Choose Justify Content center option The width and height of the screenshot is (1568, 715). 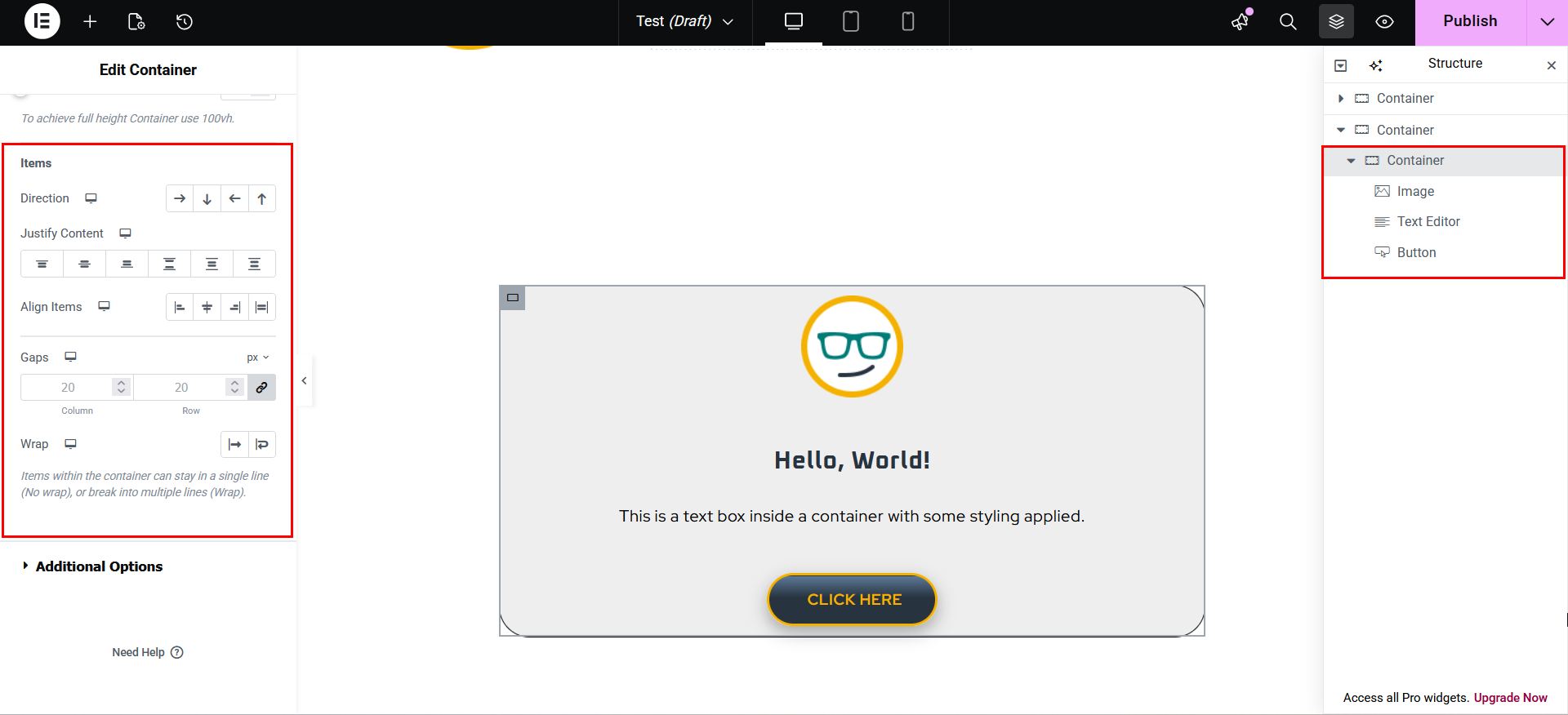[84, 264]
